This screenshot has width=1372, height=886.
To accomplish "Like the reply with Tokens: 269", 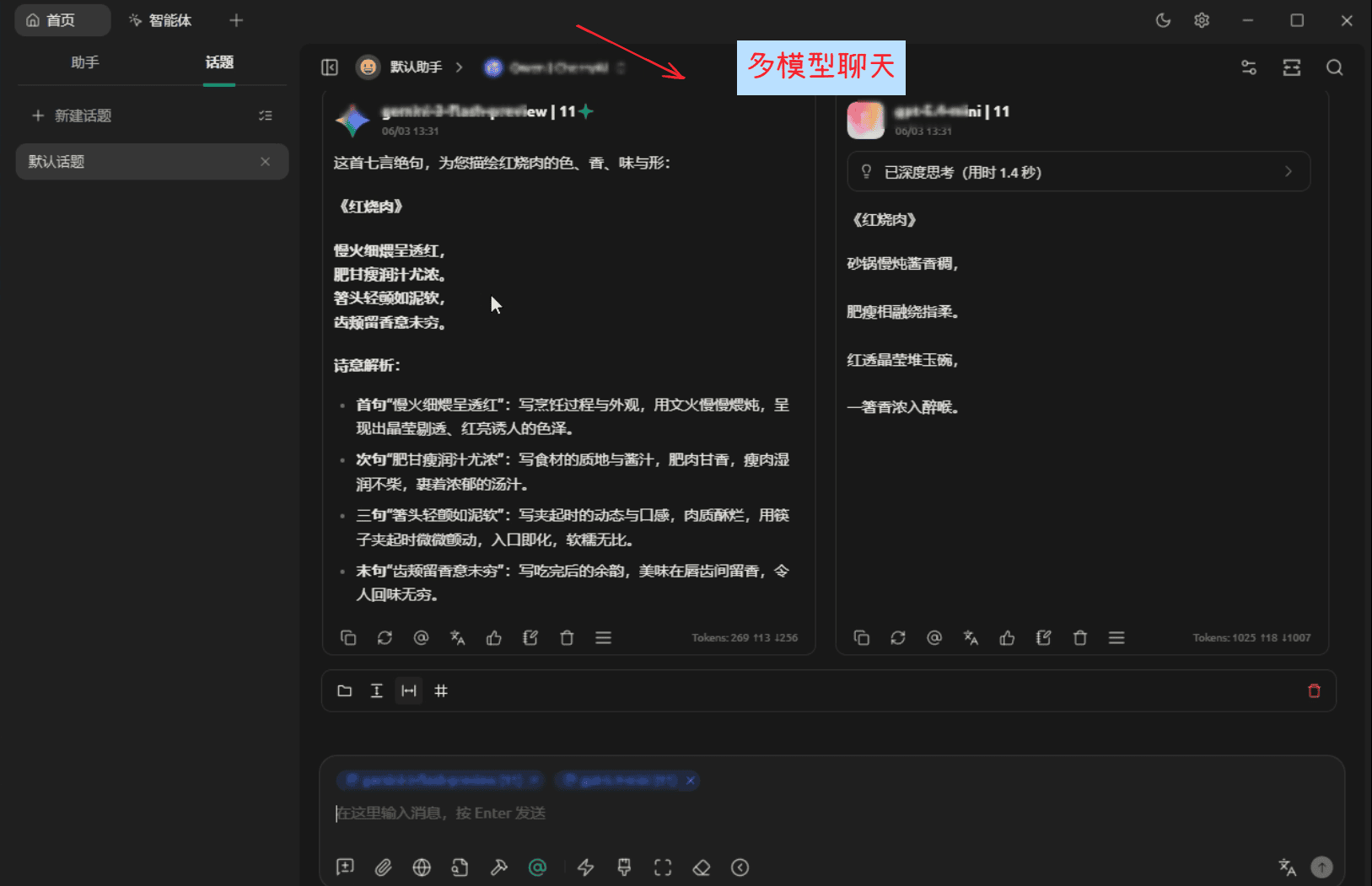I will pos(494,638).
